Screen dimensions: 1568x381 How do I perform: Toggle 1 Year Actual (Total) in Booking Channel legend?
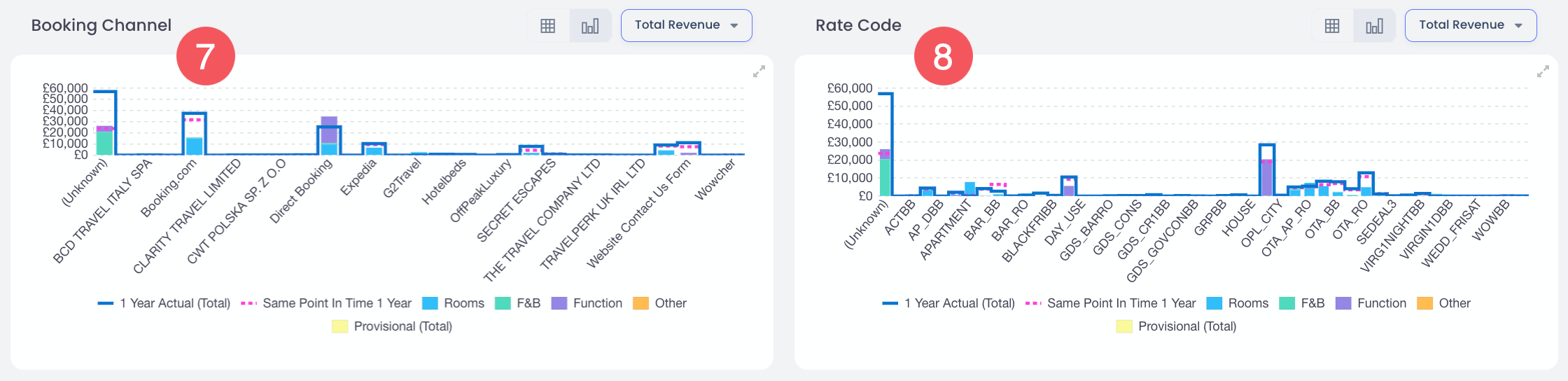(164, 303)
